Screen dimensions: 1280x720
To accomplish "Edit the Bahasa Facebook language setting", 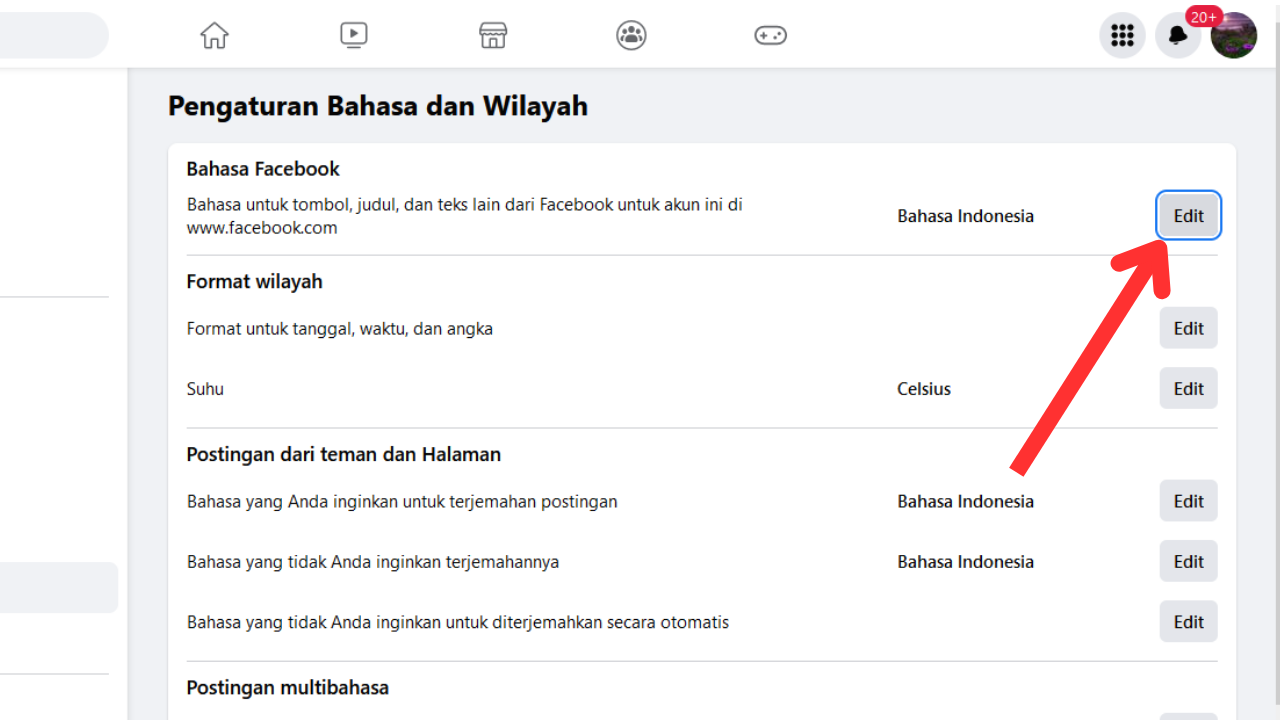I will (x=1188, y=216).
